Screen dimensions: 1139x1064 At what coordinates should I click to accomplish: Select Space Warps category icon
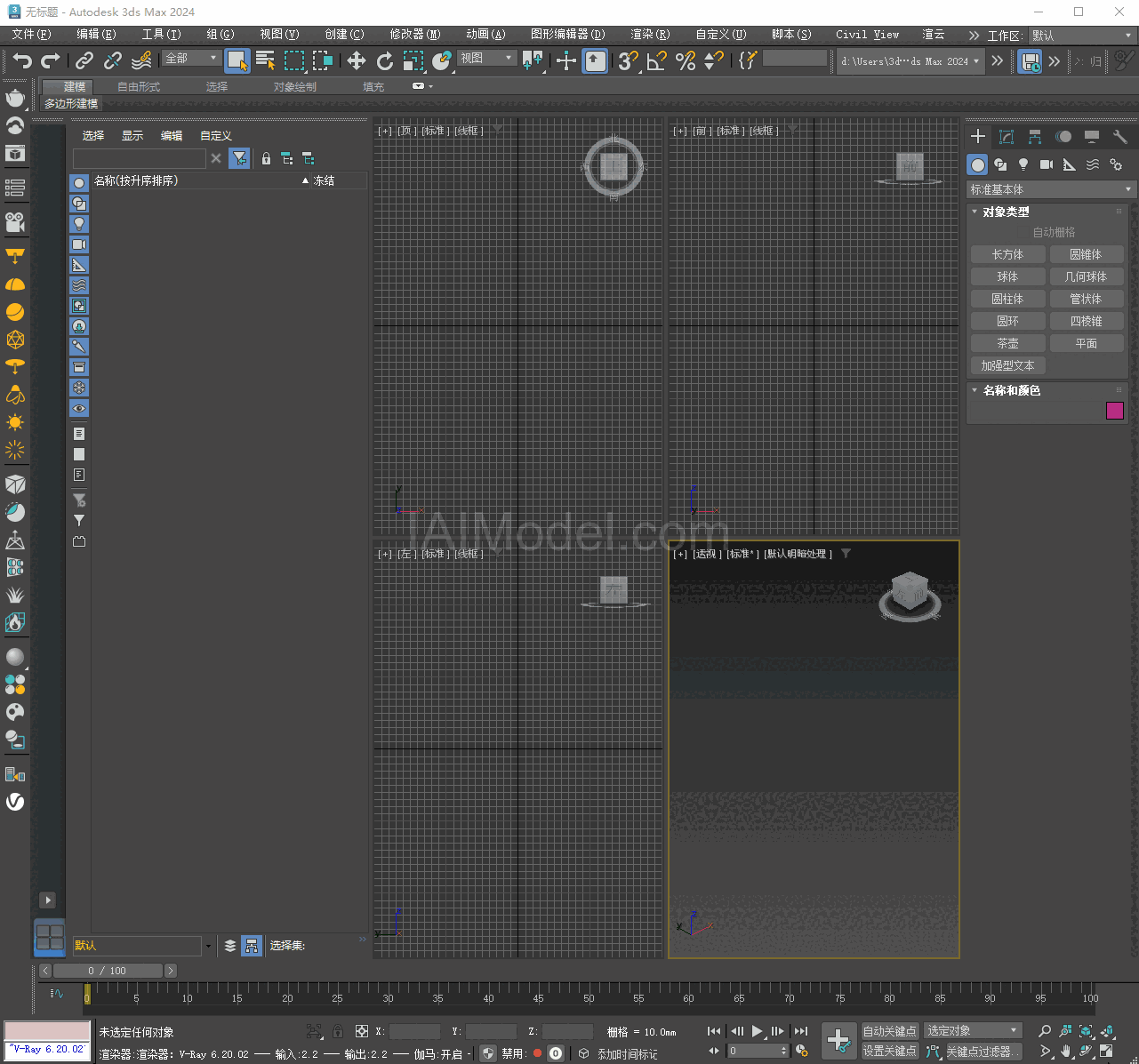1093,164
